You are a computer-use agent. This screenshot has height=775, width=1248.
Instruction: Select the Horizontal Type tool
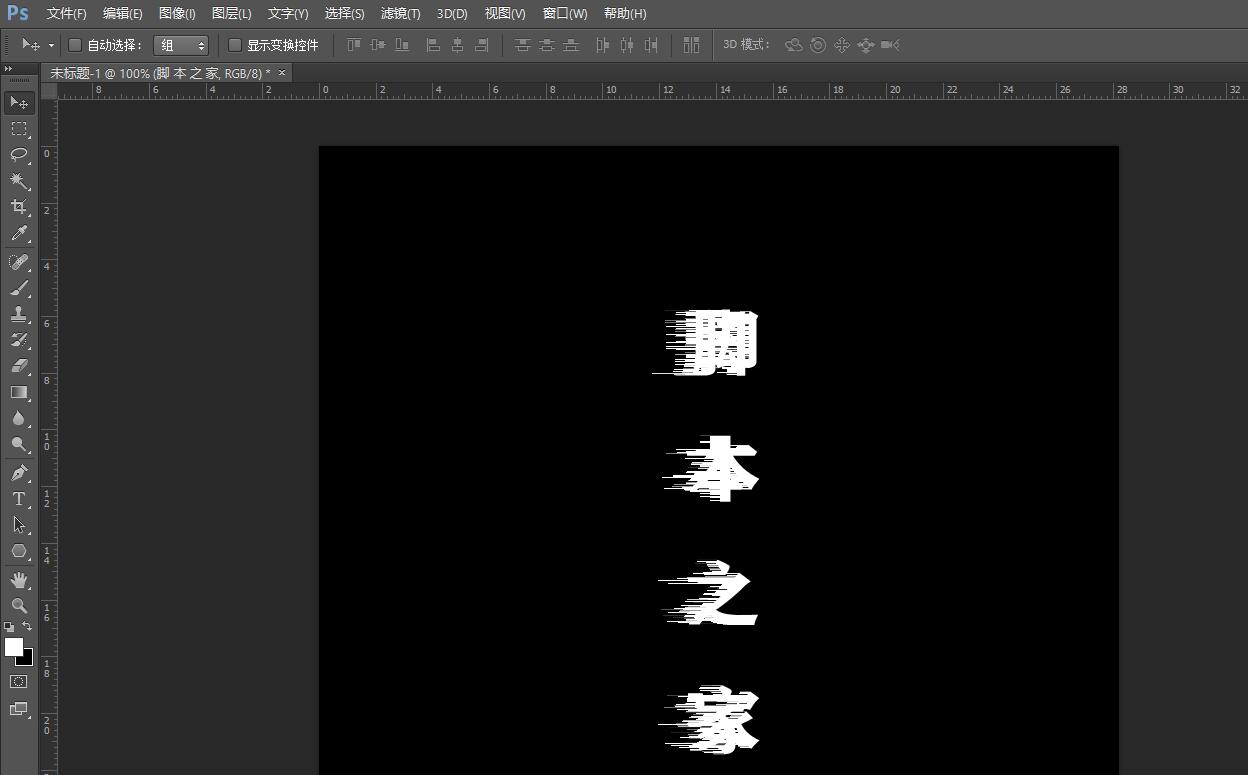coord(19,498)
